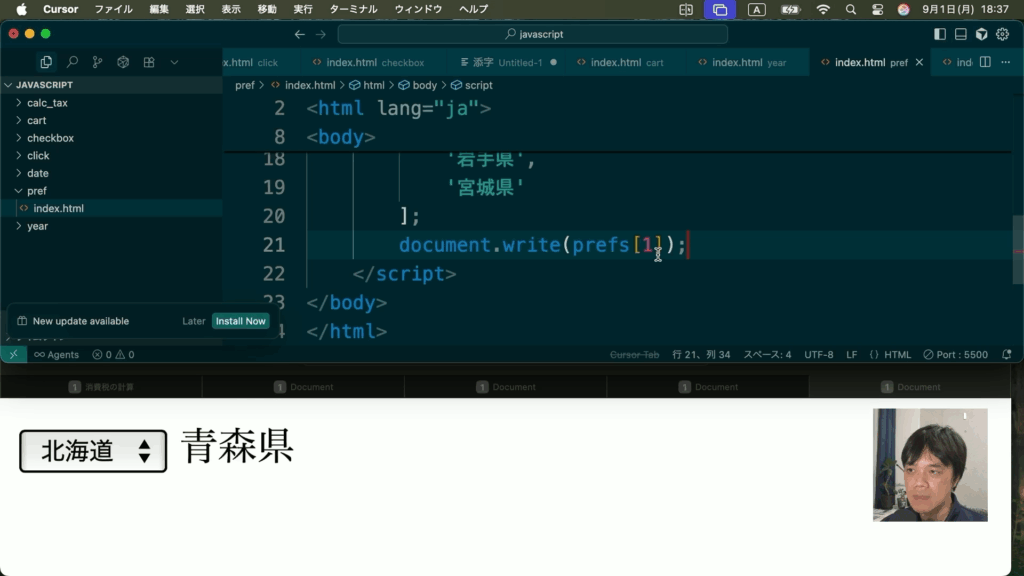Click Later on the update notification

point(194,321)
